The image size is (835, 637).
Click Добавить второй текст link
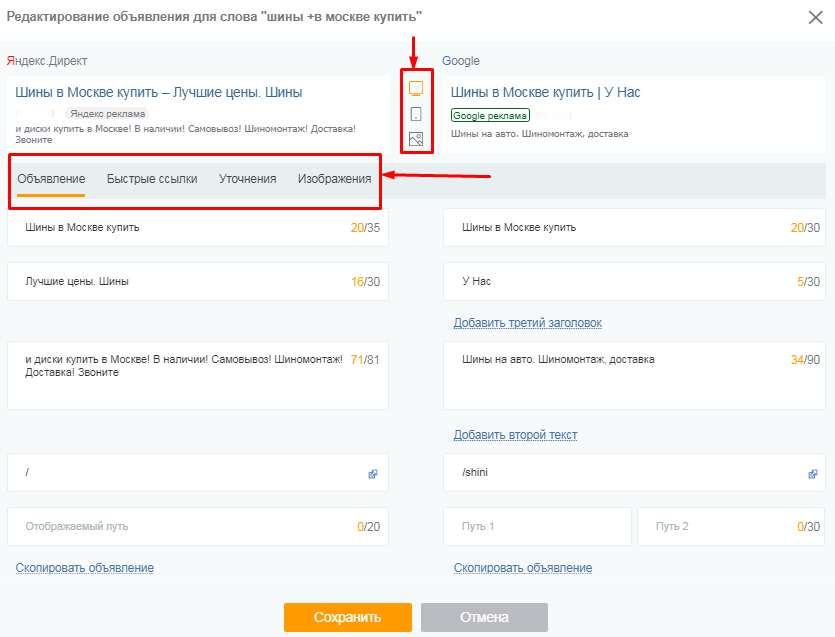[515, 435]
